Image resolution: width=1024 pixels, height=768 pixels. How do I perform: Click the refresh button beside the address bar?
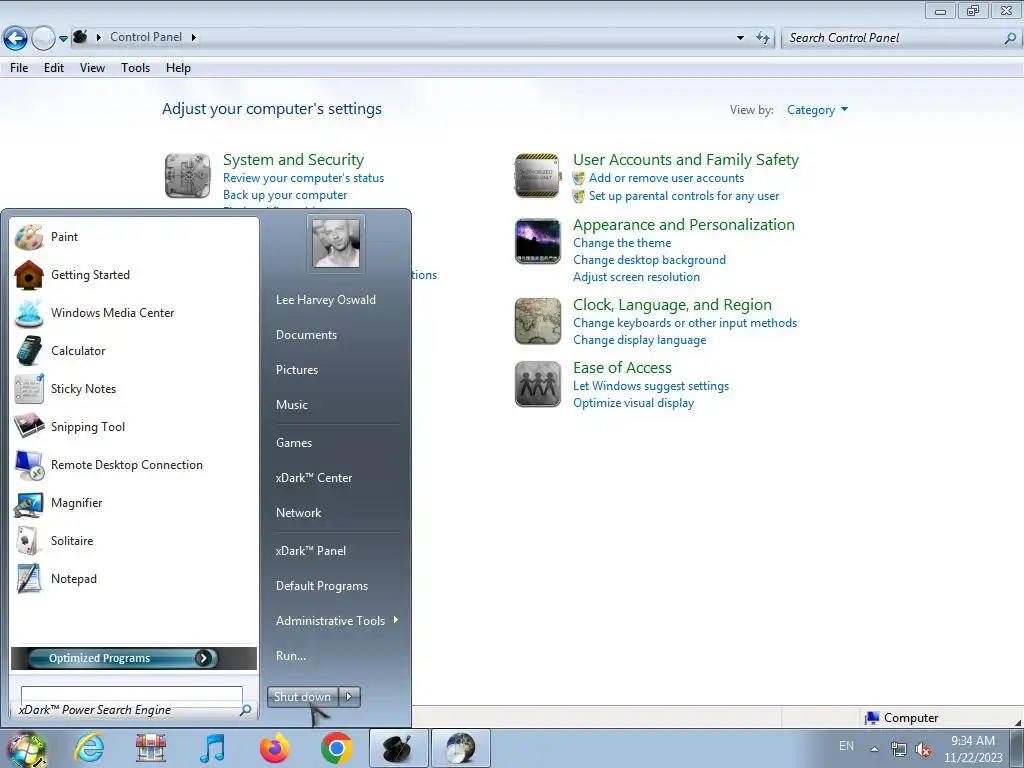click(762, 38)
